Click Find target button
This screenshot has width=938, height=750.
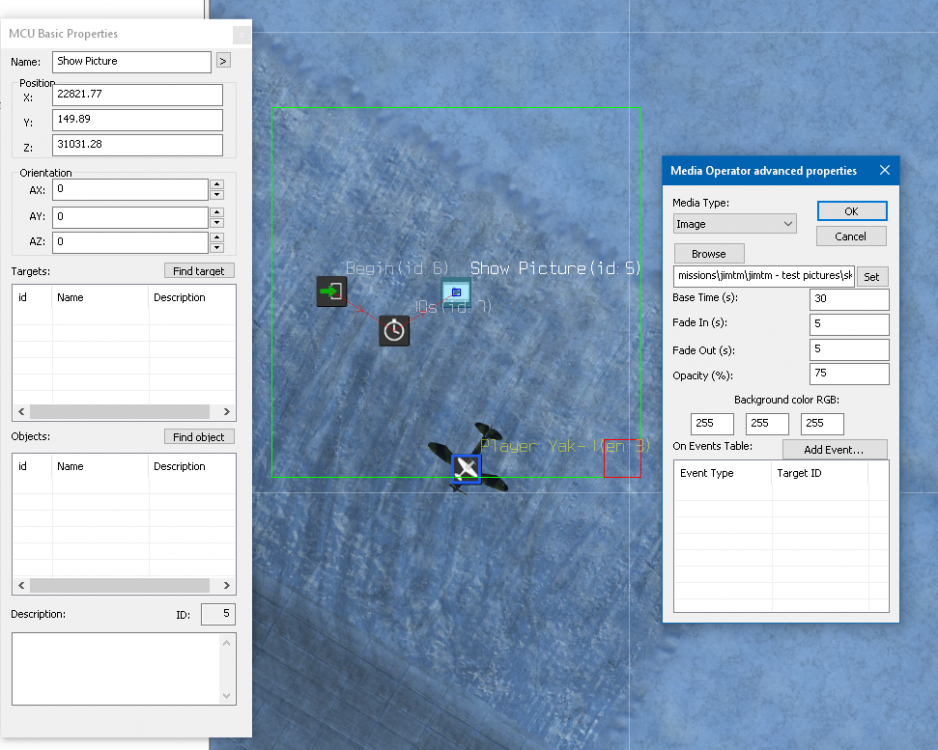[x=200, y=271]
